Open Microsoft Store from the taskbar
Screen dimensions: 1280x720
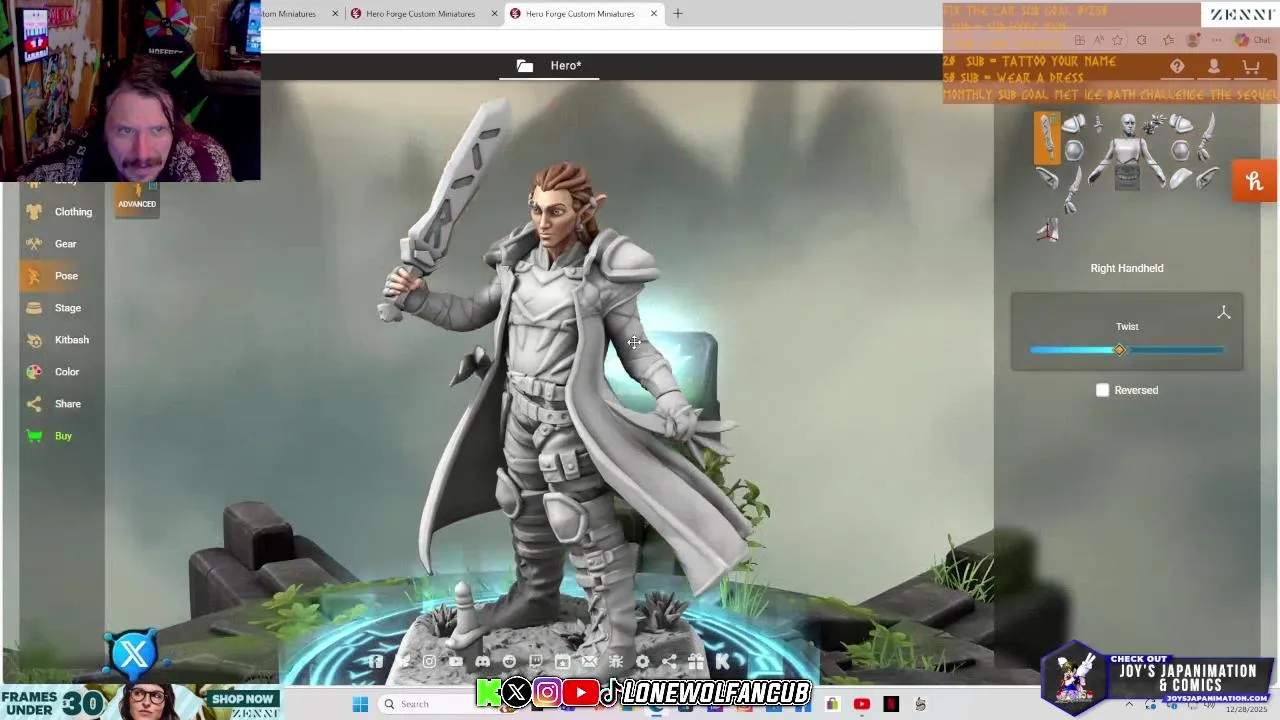click(x=832, y=704)
